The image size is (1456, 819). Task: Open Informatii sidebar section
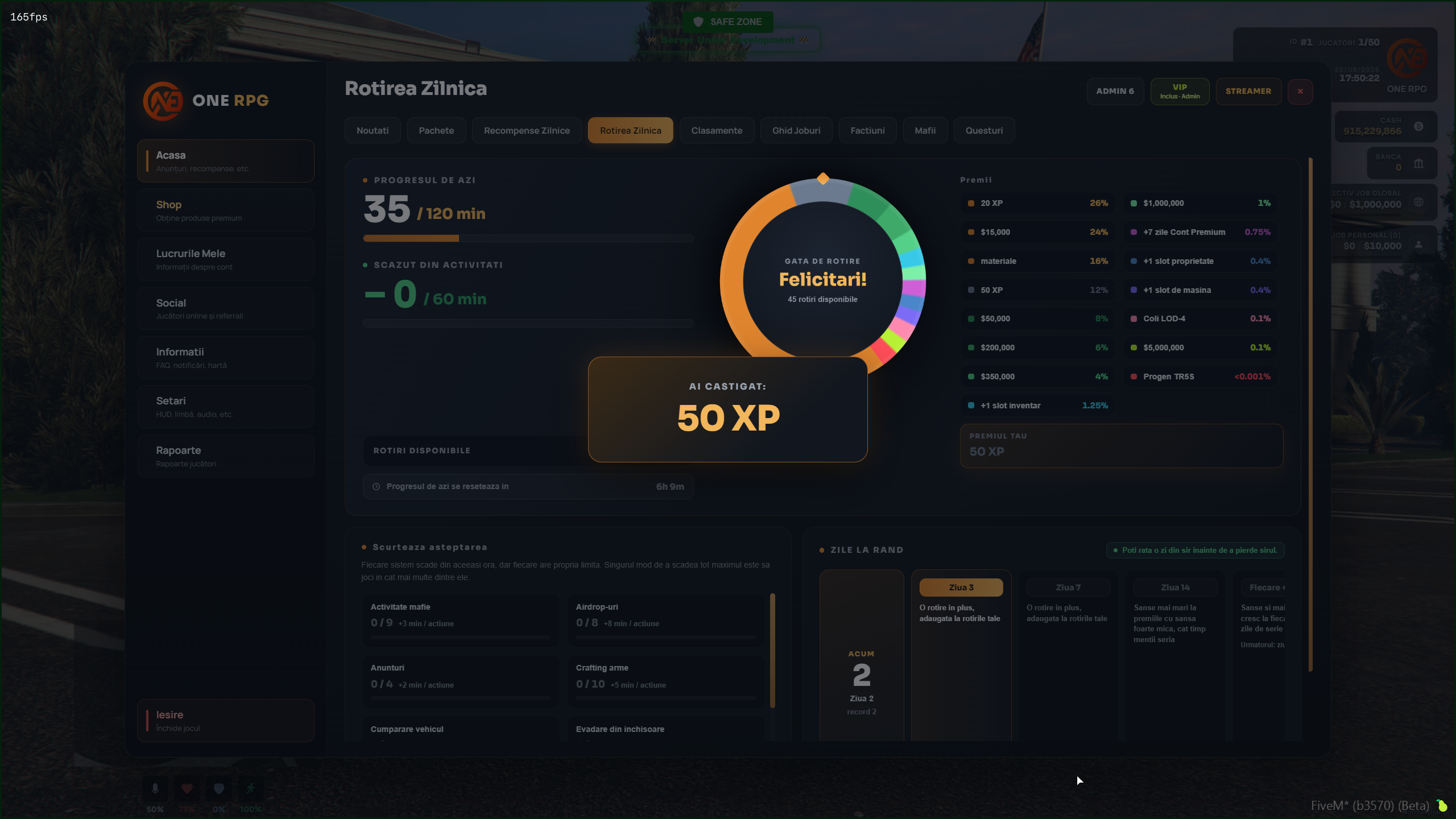(226, 358)
